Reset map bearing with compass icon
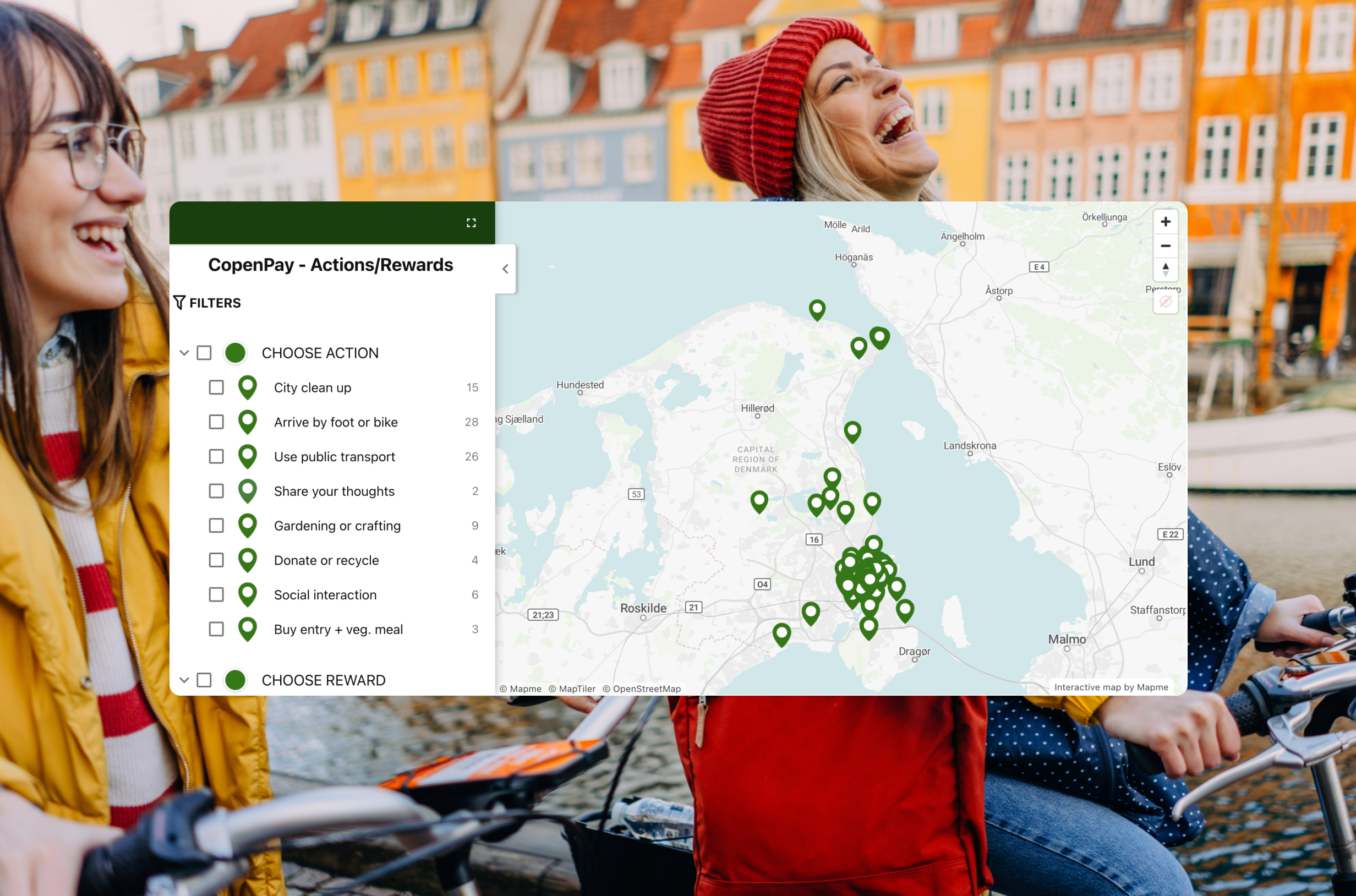The height and width of the screenshot is (896, 1356). (x=1165, y=269)
